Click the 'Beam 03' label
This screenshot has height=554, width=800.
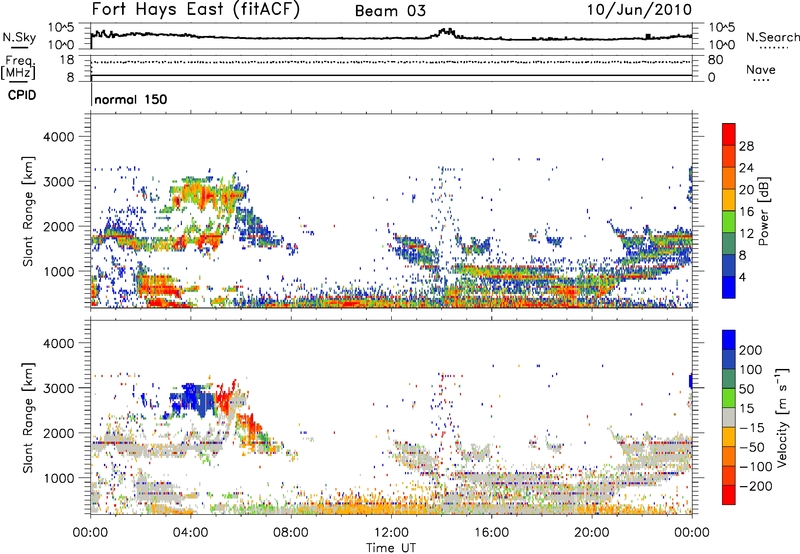390,11
